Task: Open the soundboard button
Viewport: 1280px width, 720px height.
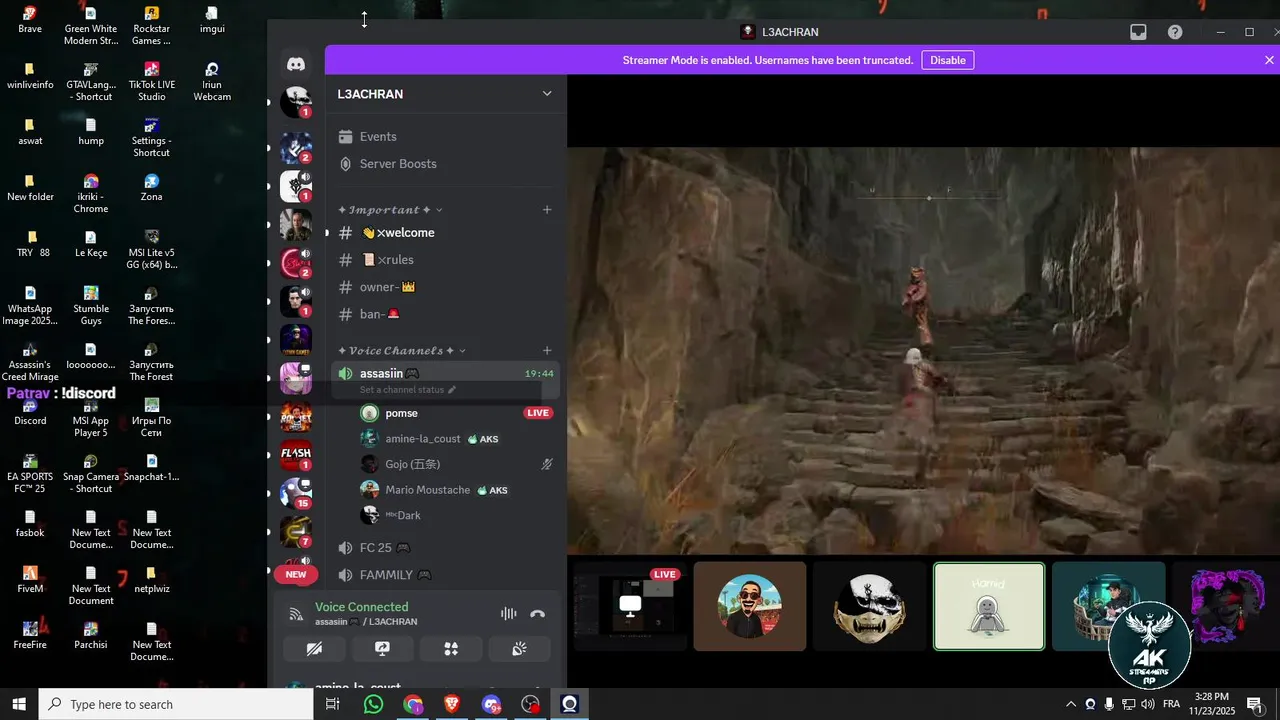Action: 519,649
